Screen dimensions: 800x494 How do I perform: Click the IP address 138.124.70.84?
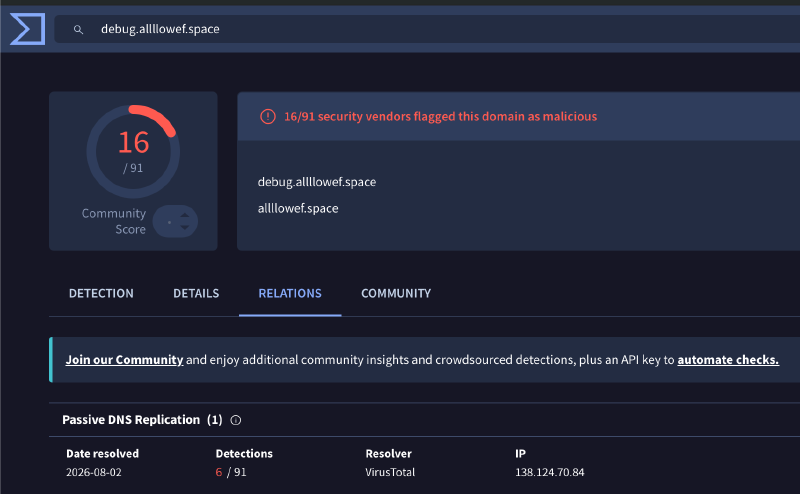click(549, 472)
